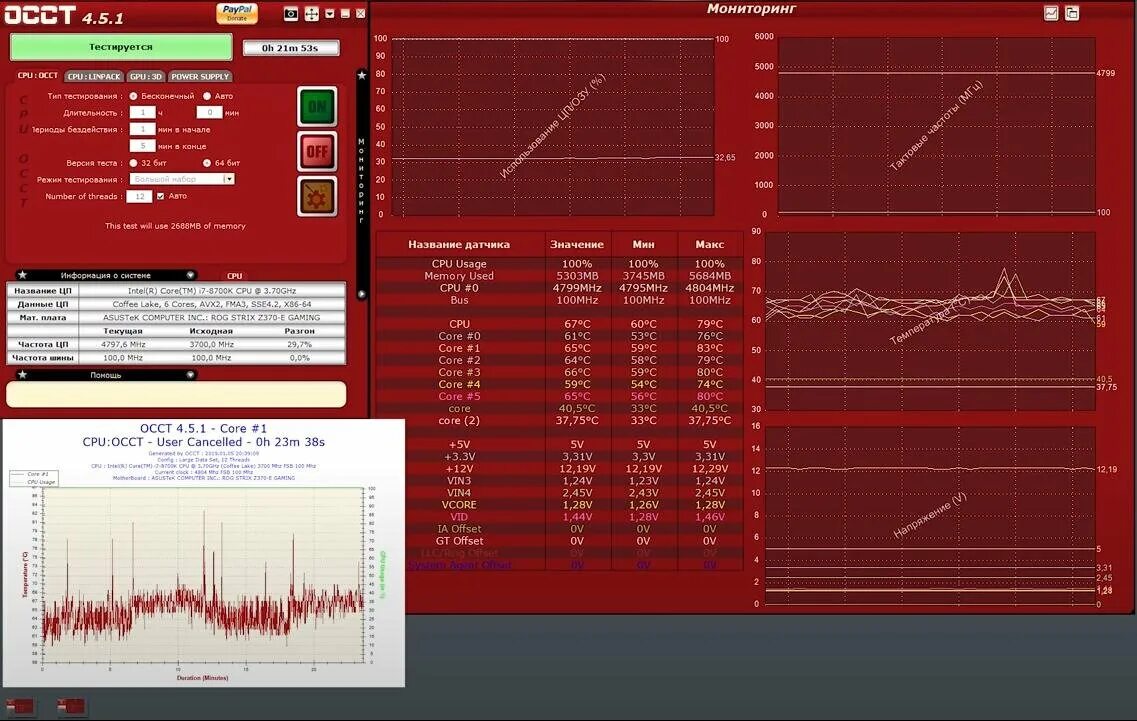Stop the test with red OFF button

[x=317, y=152]
